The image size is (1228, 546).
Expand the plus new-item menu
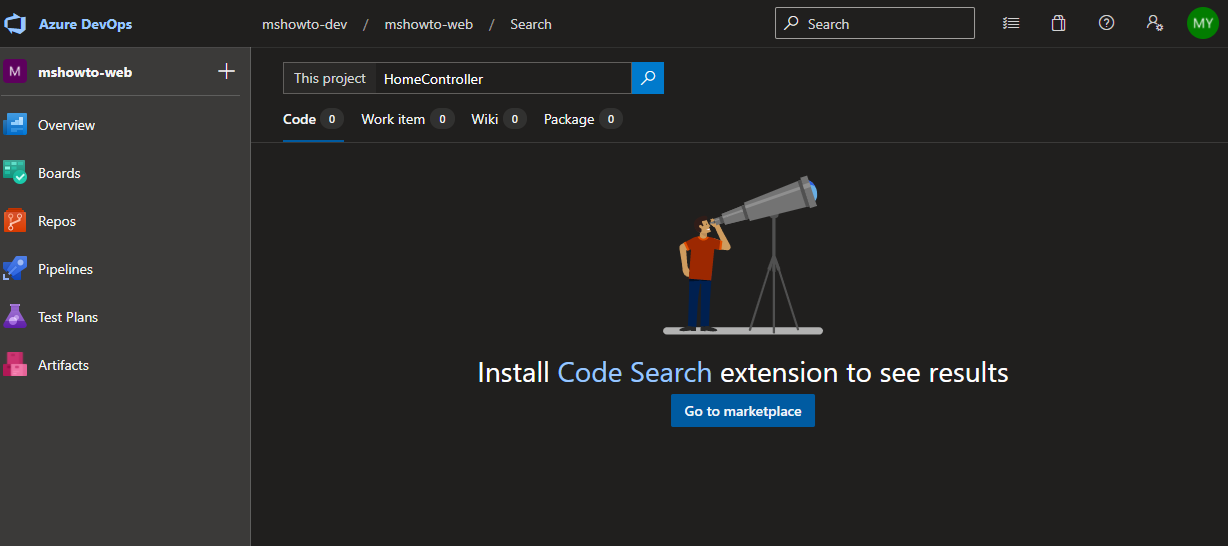click(x=227, y=71)
